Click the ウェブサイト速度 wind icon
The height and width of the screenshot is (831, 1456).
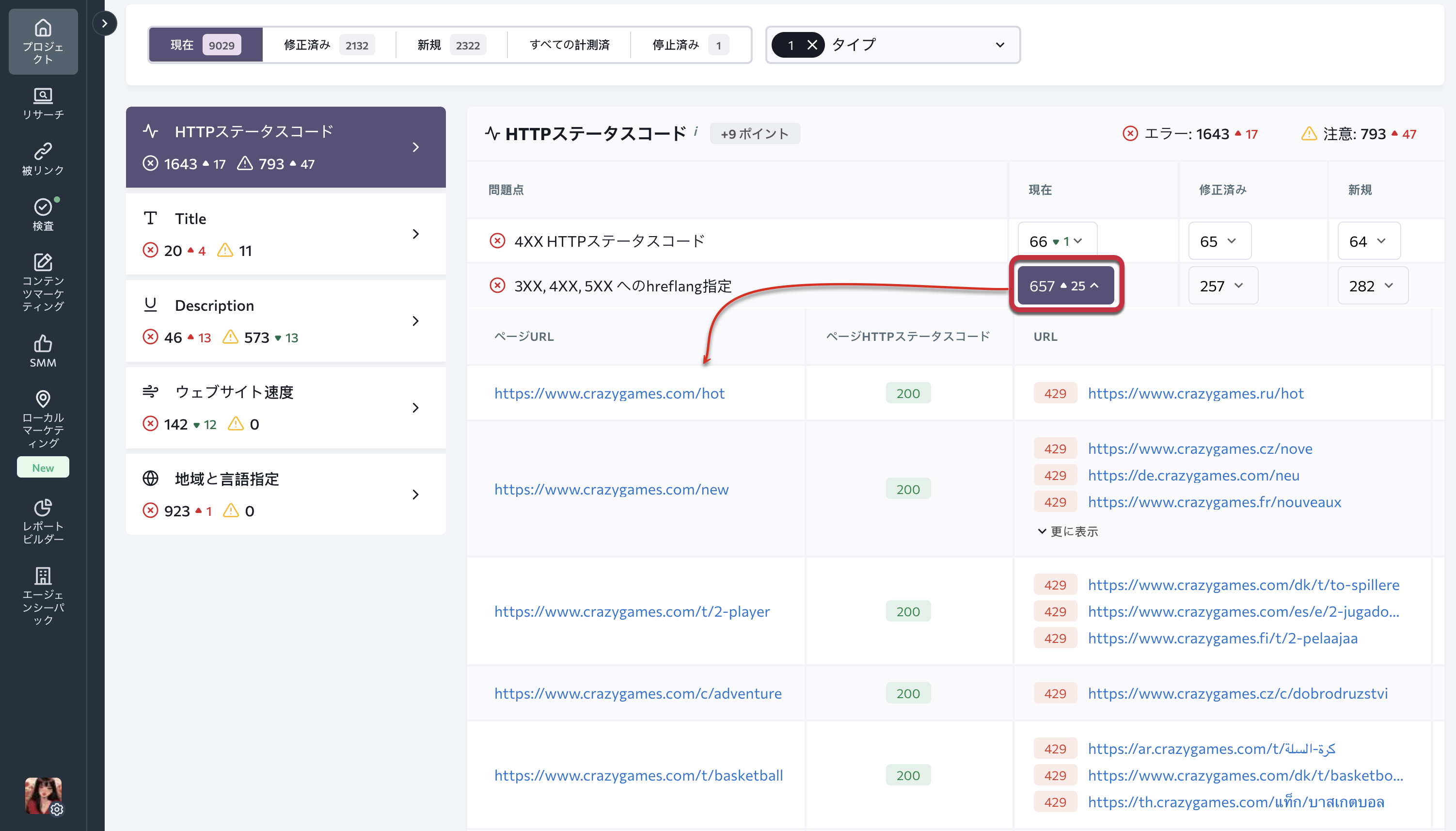coord(150,392)
